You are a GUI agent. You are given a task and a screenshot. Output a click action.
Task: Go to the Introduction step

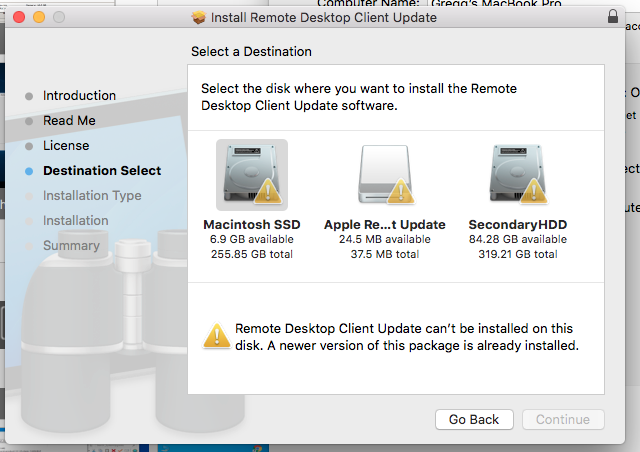79,96
